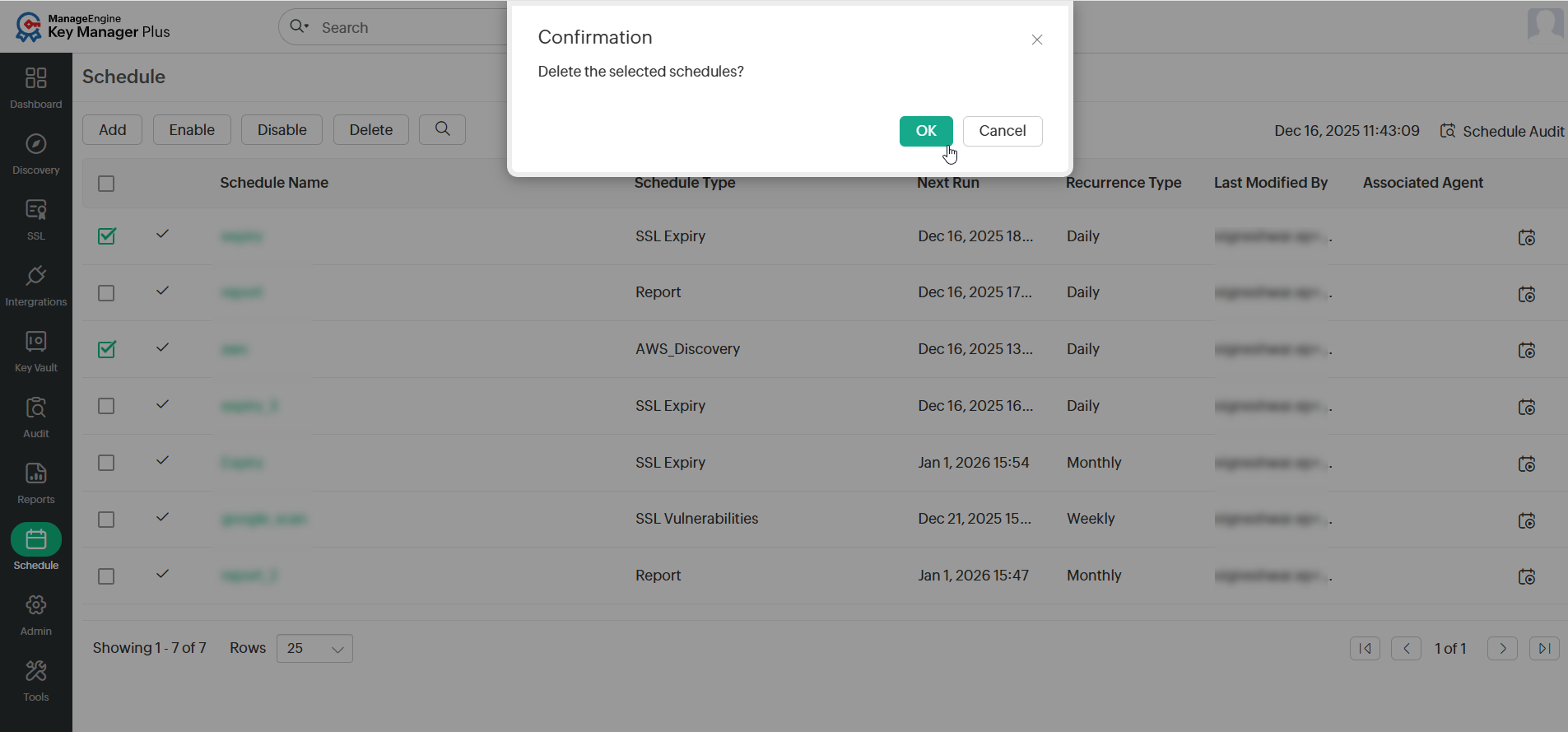Click the Associated Agent column header
This screenshot has width=1568, height=732.
1422,183
